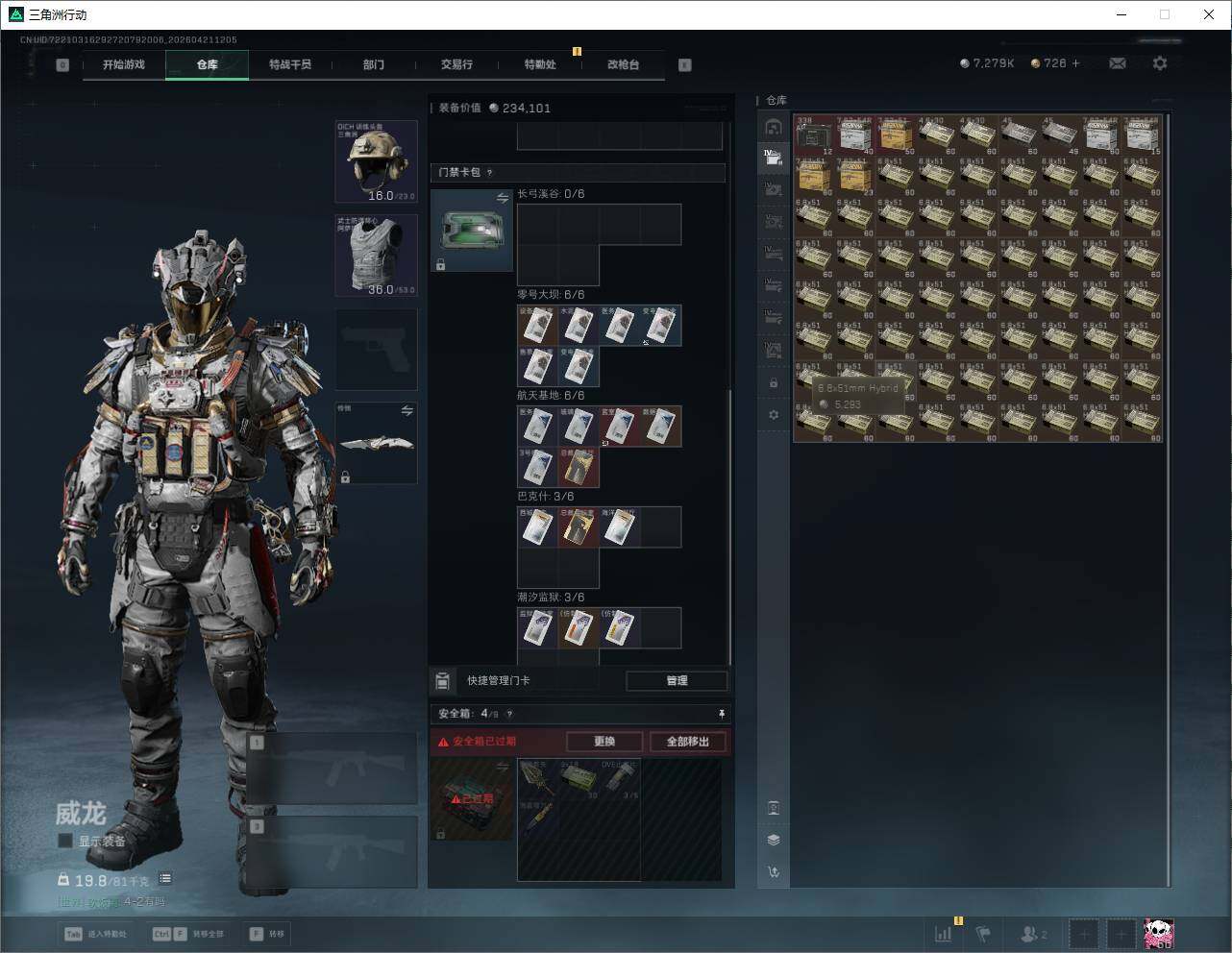
Task: Click the 长弓溪谷: 0/6 label
Action: pos(551,194)
